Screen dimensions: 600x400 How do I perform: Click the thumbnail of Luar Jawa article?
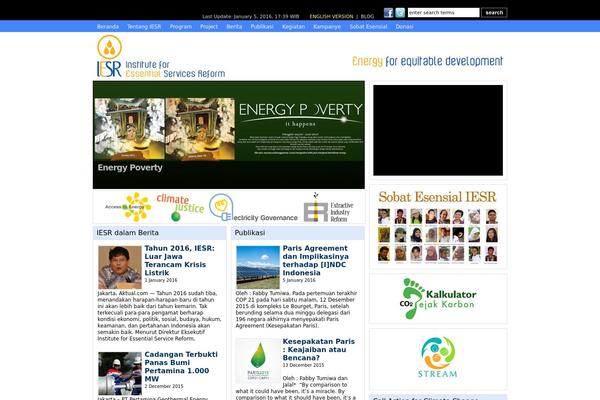point(120,267)
